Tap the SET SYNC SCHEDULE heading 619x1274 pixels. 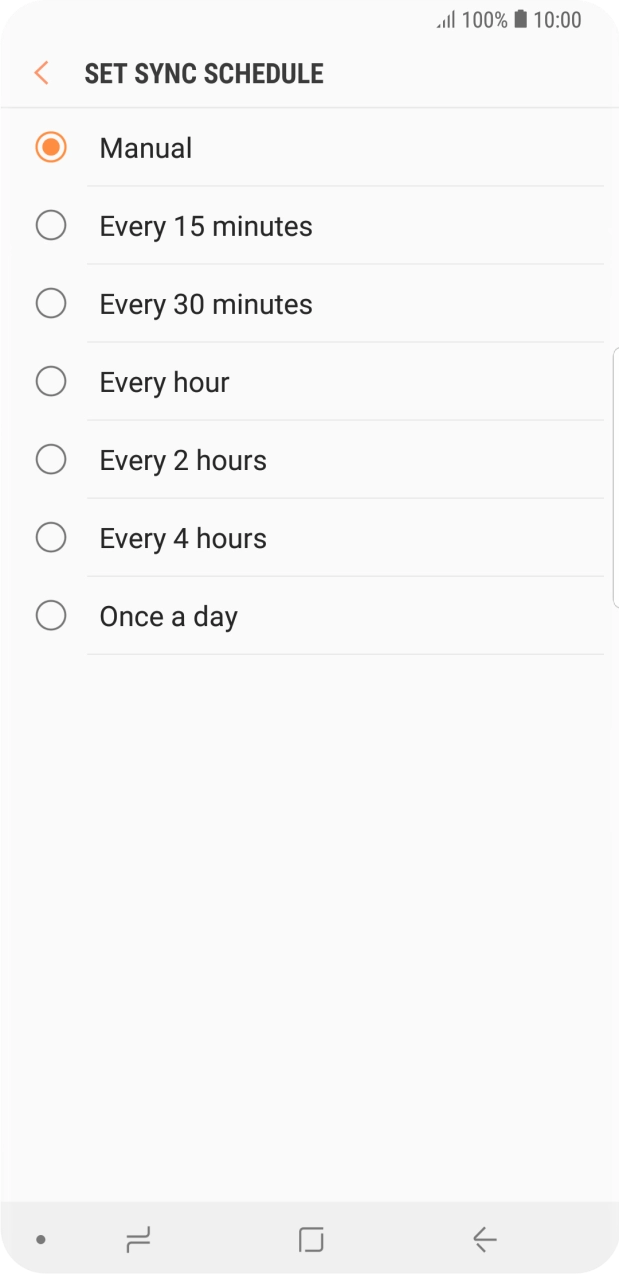[x=204, y=72]
